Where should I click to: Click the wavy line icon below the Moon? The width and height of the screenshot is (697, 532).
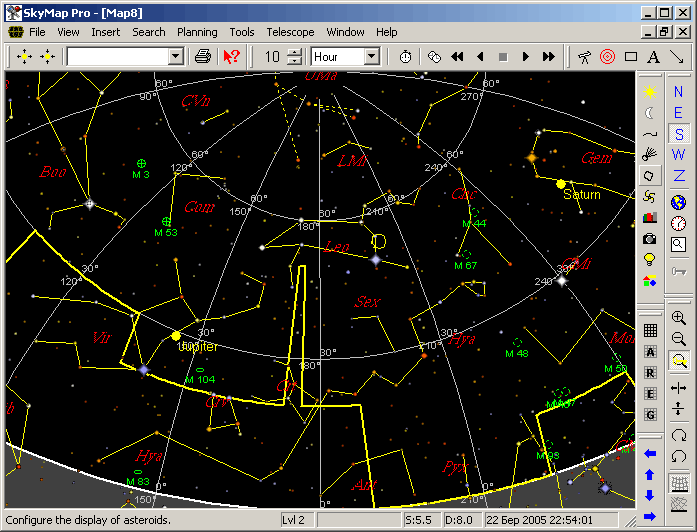649,134
